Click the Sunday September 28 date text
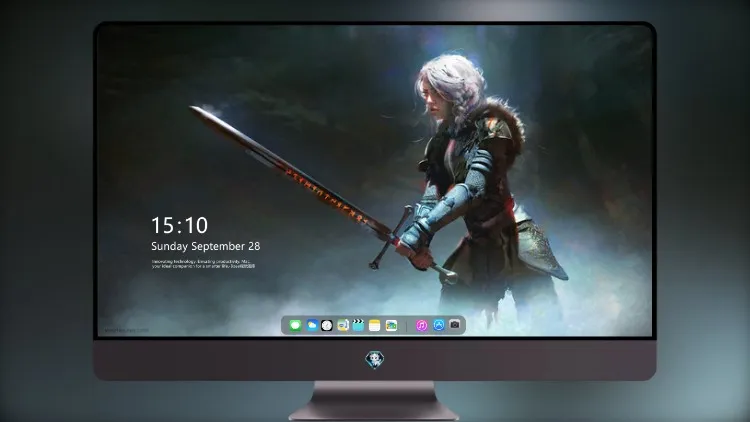Screen dimensions: 750x422 coord(206,246)
